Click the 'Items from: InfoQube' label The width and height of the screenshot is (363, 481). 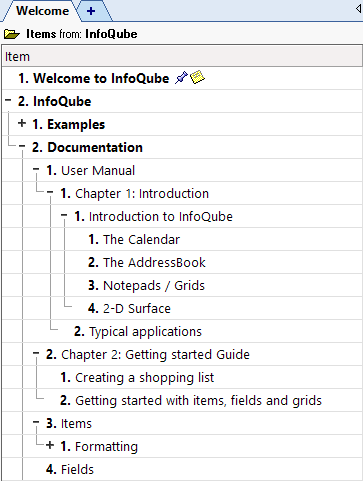(82, 34)
